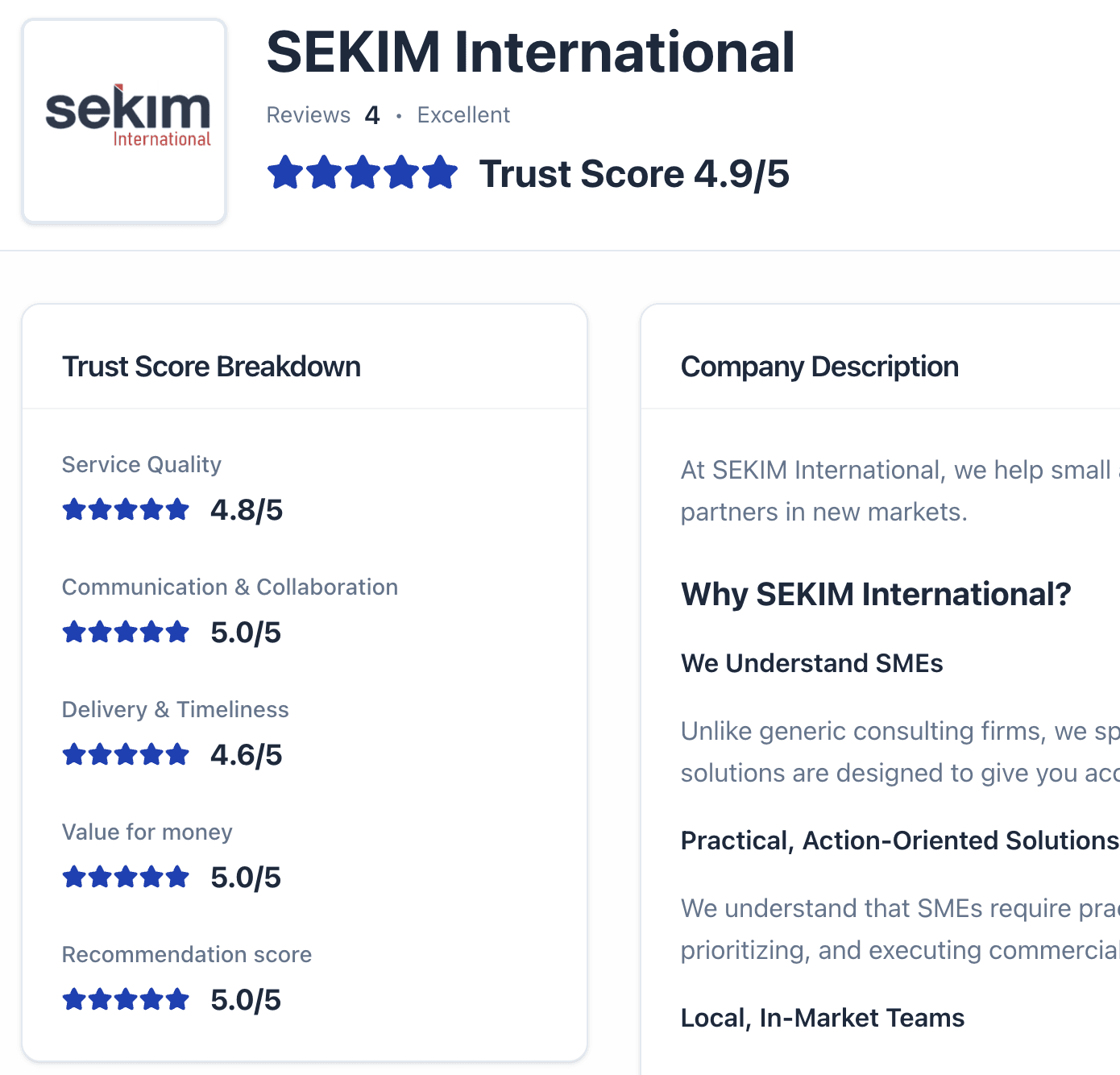
Task: Click the Delivery & Timeliness 4.6/5 score
Action: click(x=247, y=755)
